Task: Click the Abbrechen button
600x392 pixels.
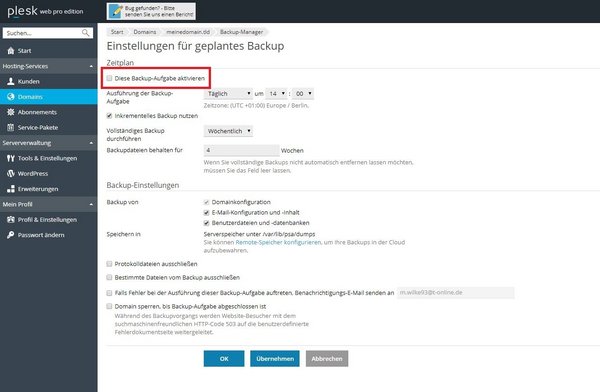Action: pos(327,359)
